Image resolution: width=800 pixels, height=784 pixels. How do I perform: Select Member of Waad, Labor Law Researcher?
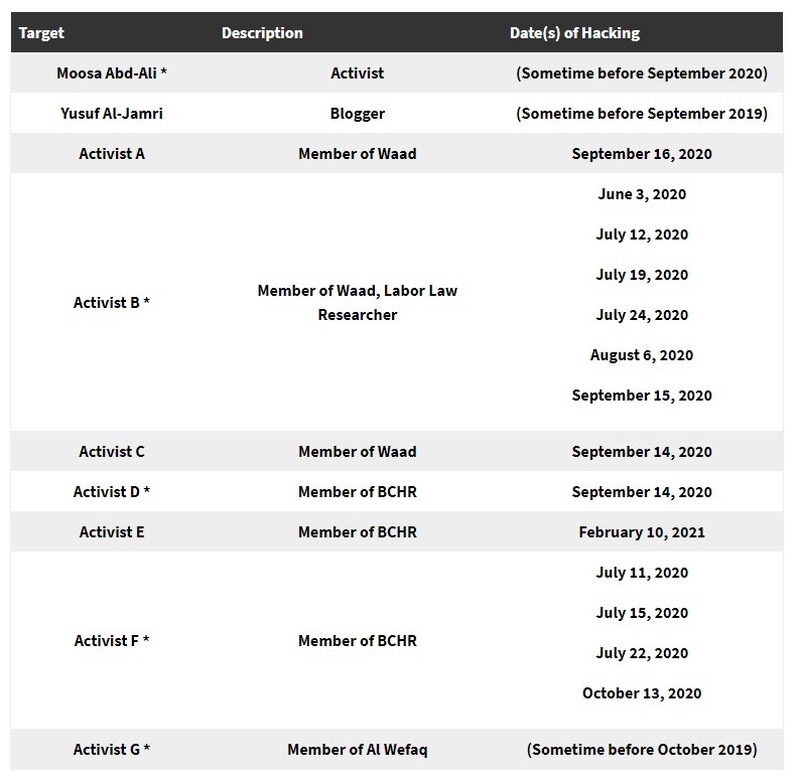click(357, 302)
